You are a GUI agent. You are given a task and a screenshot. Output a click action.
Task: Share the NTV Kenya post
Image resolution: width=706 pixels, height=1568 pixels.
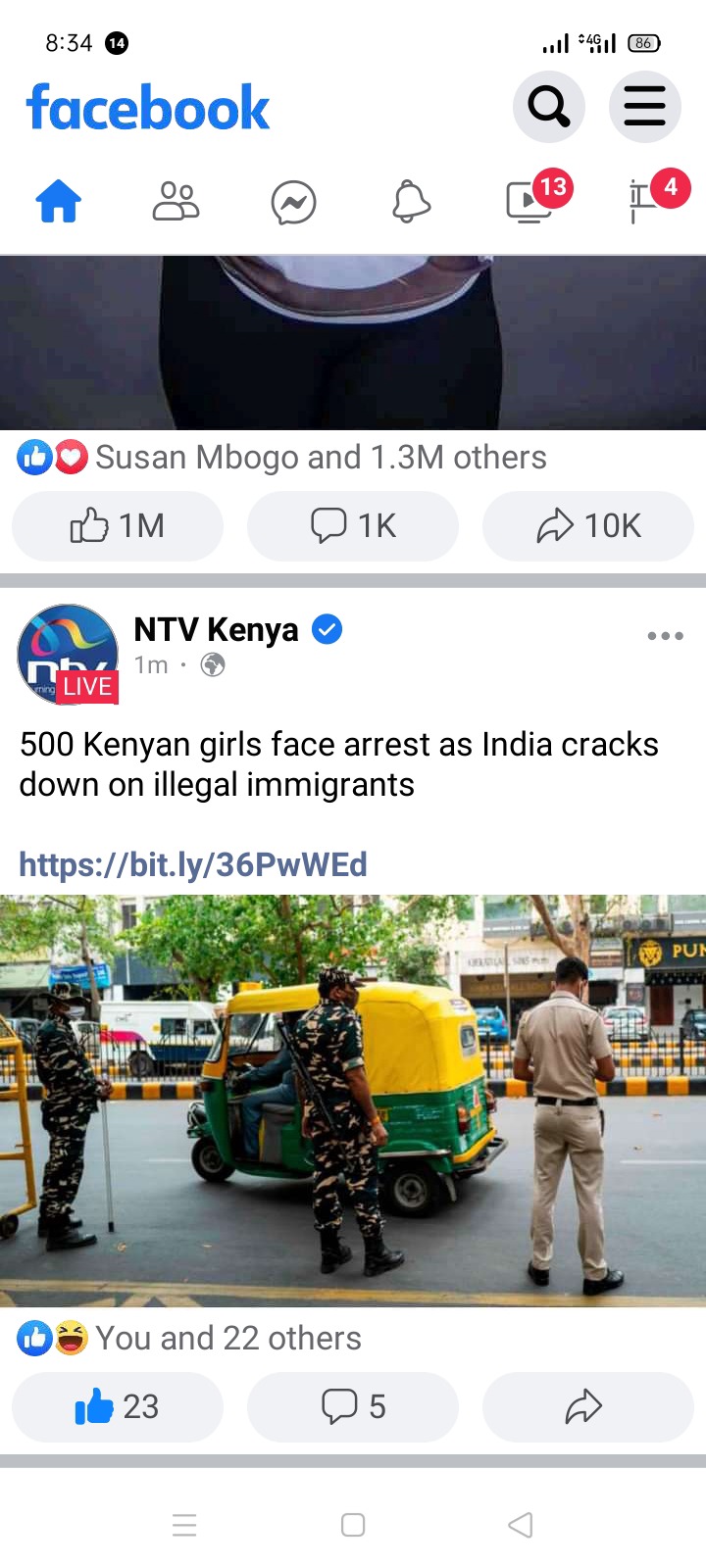pyautogui.click(x=588, y=1407)
